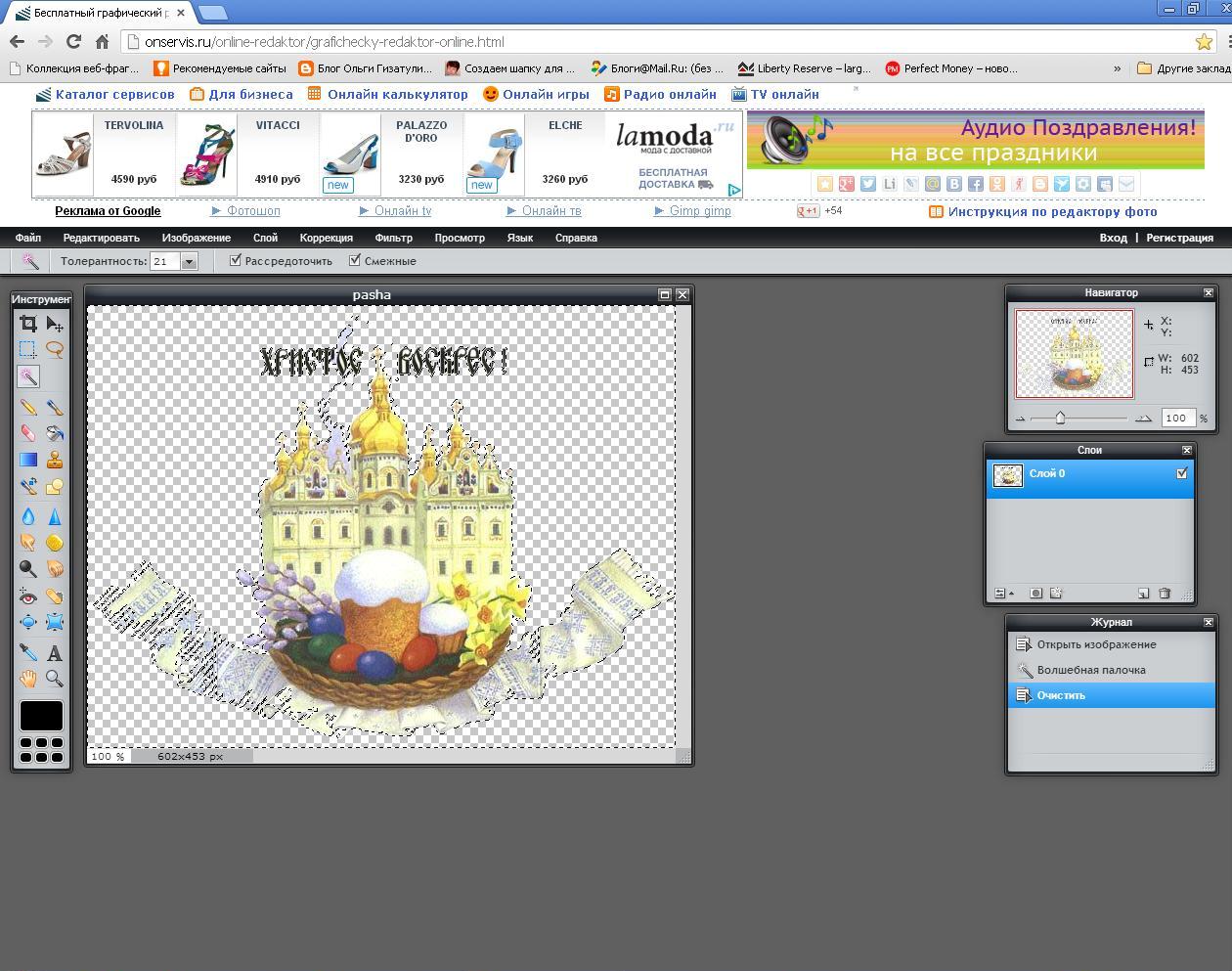Click the navigator zoom slider handle
The image size is (1232, 971).
[x=1060, y=418]
